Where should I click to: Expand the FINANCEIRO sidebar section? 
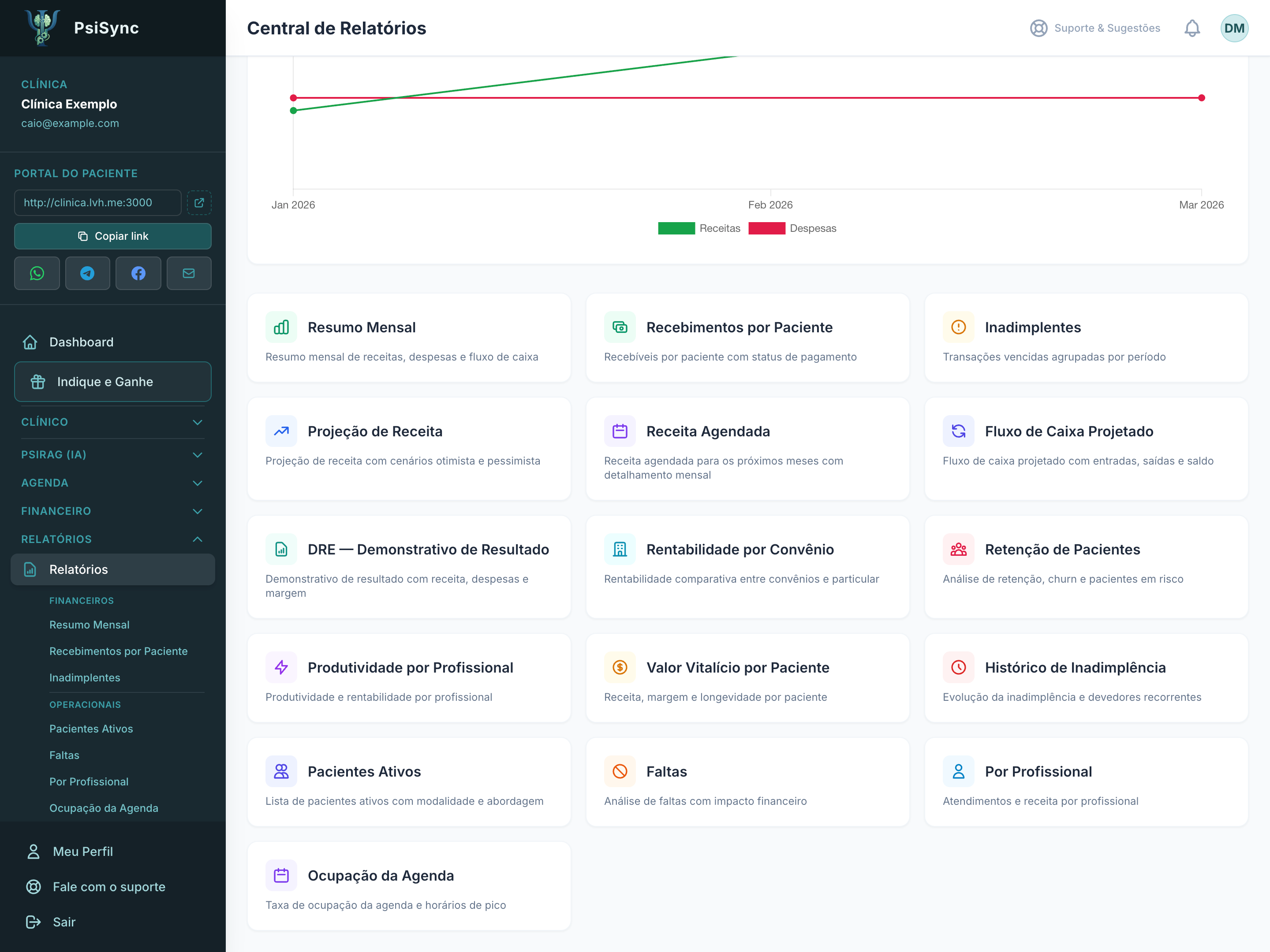[x=112, y=511]
